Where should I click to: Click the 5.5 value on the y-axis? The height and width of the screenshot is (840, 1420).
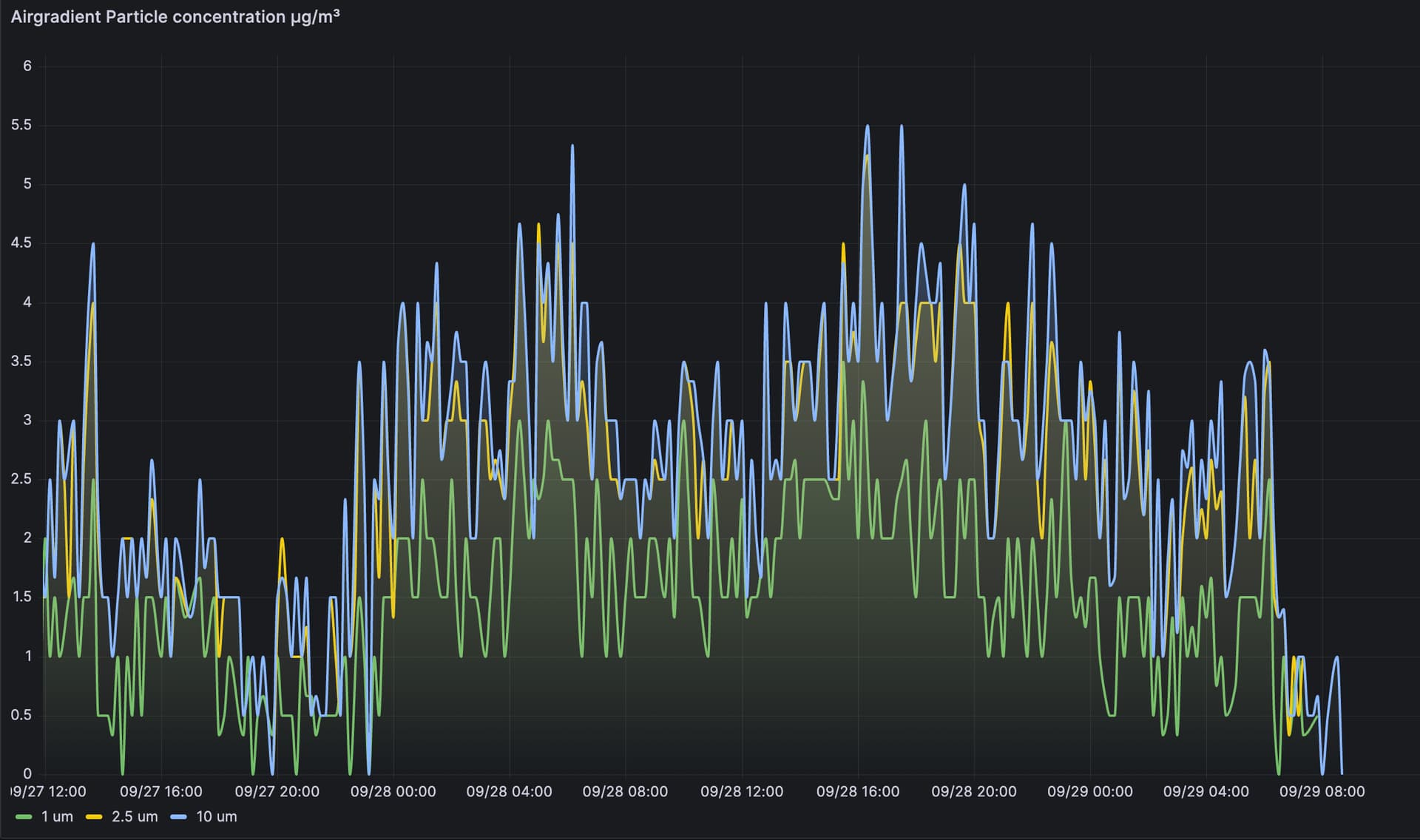tap(21, 125)
